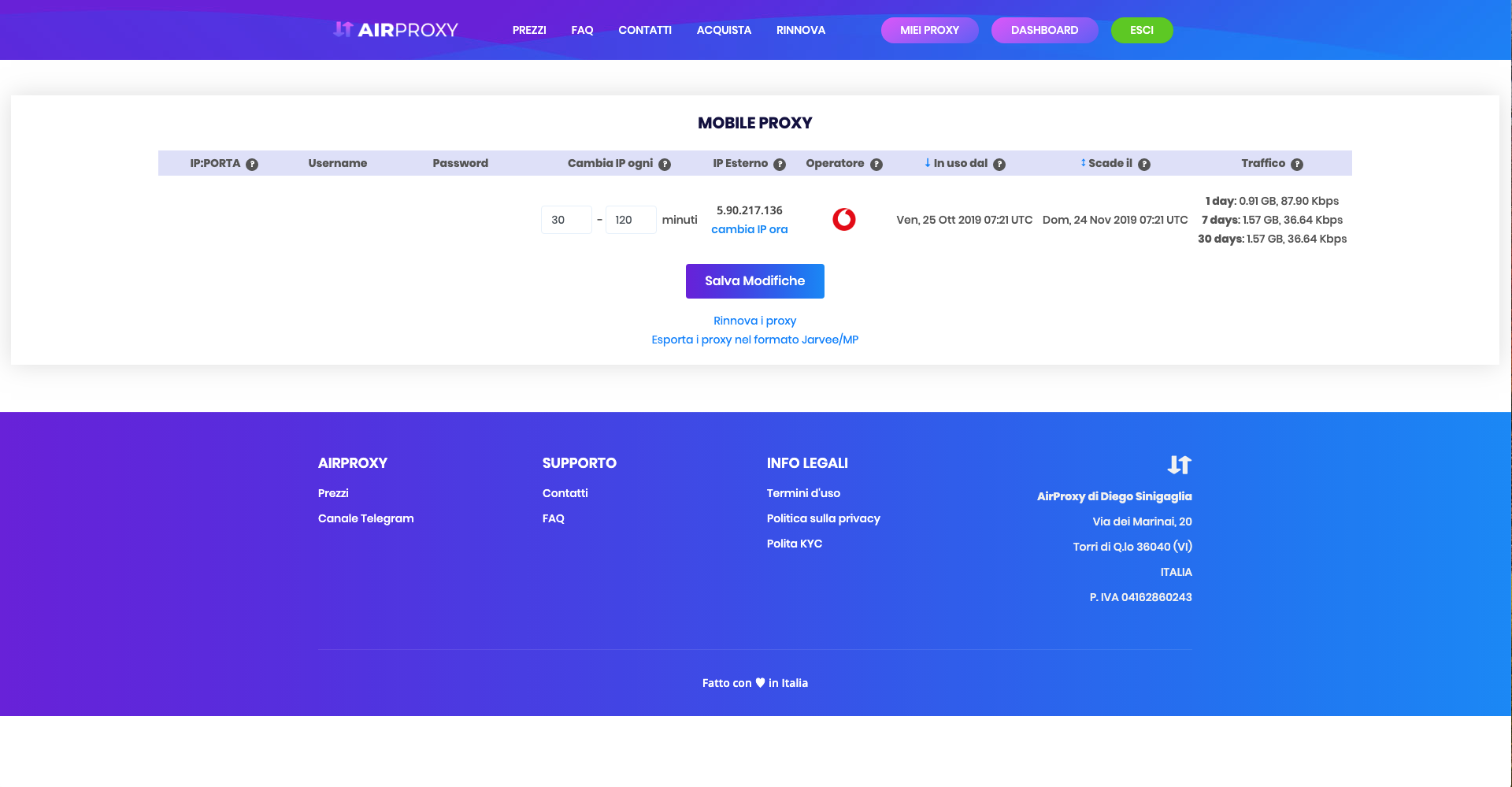Click the question mark next to Traffico
The height and width of the screenshot is (787, 1512).
pyautogui.click(x=1297, y=165)
